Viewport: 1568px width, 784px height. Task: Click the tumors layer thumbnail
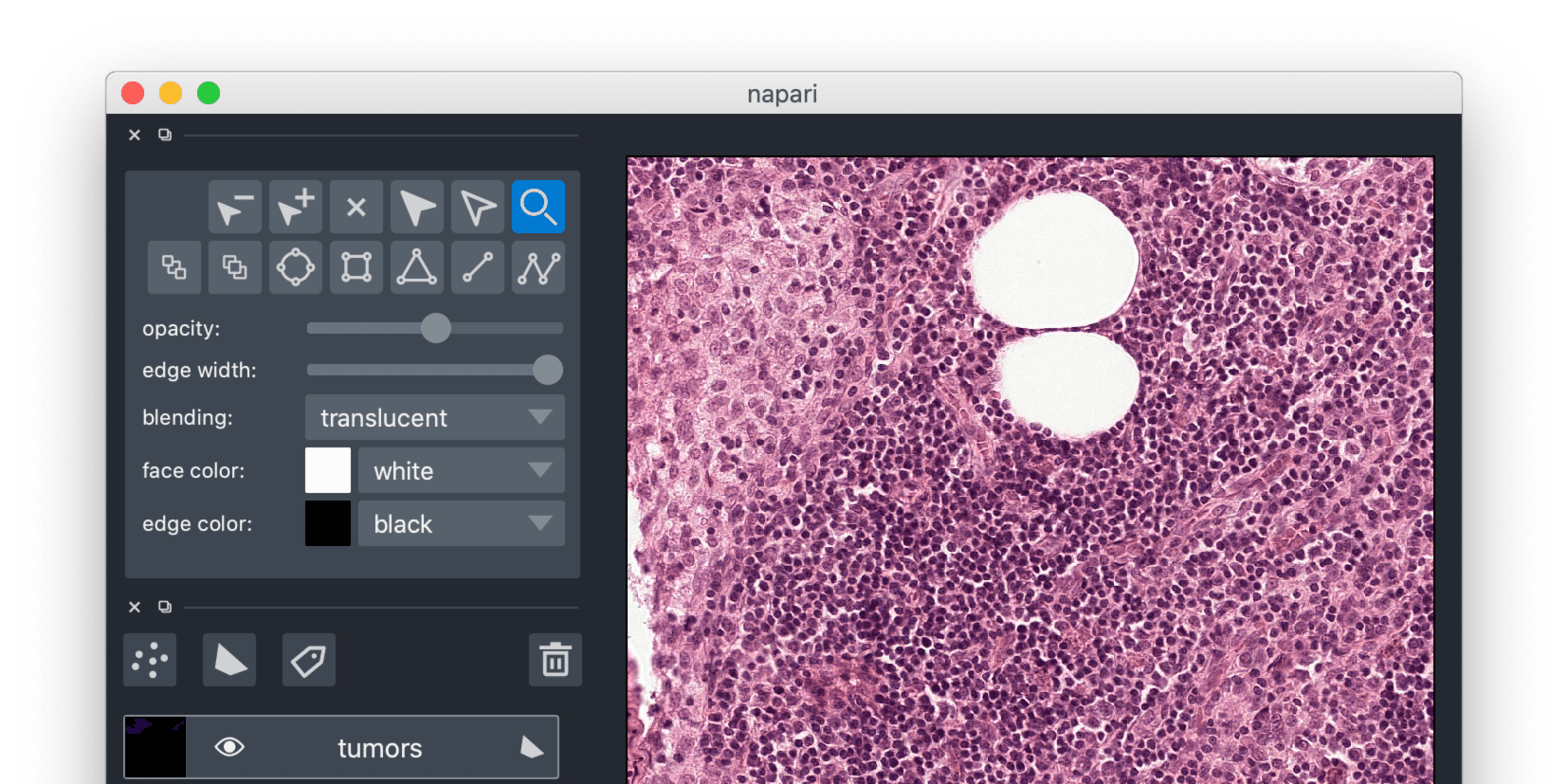155,747
